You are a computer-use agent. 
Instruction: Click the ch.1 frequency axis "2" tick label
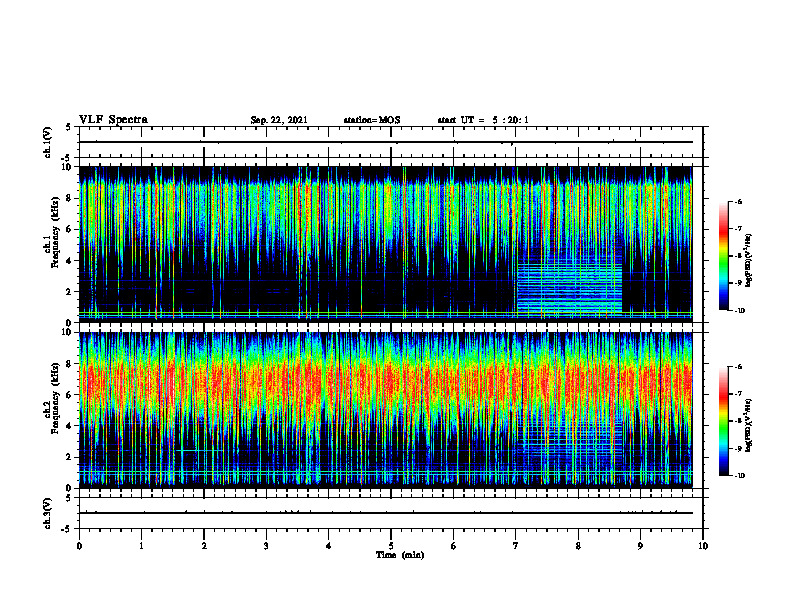pos(71,291)
